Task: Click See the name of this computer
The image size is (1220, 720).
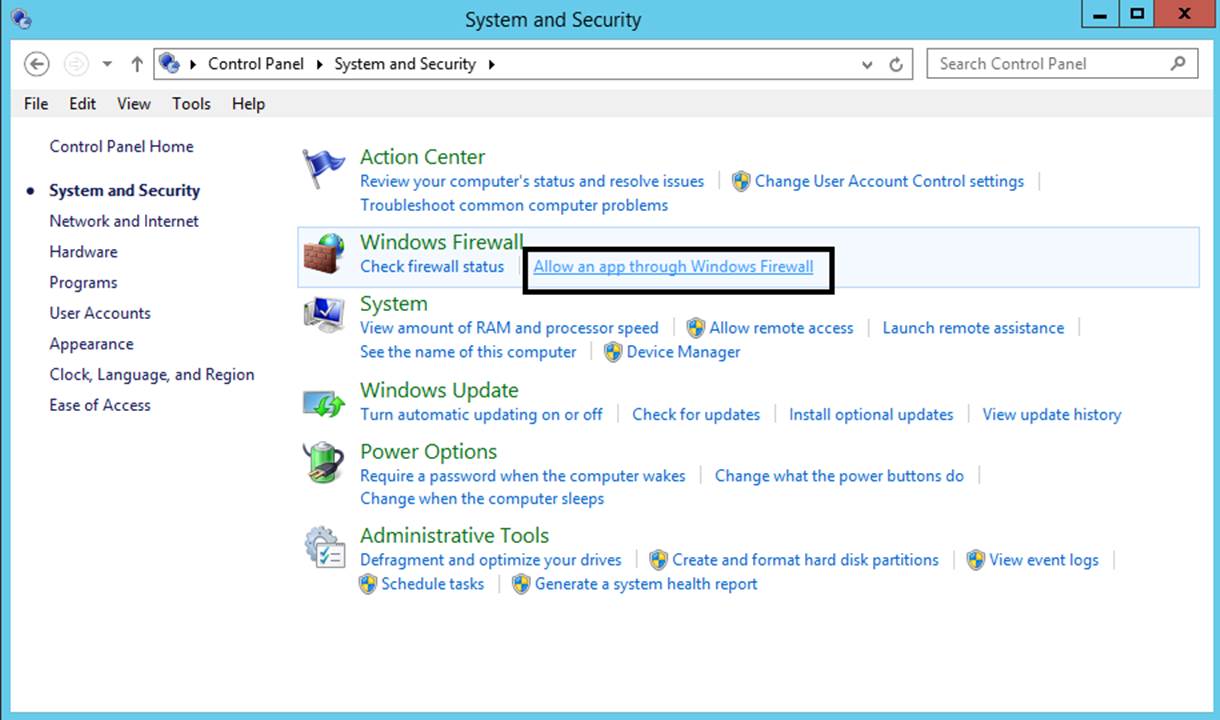Action: tap(468, 352)
